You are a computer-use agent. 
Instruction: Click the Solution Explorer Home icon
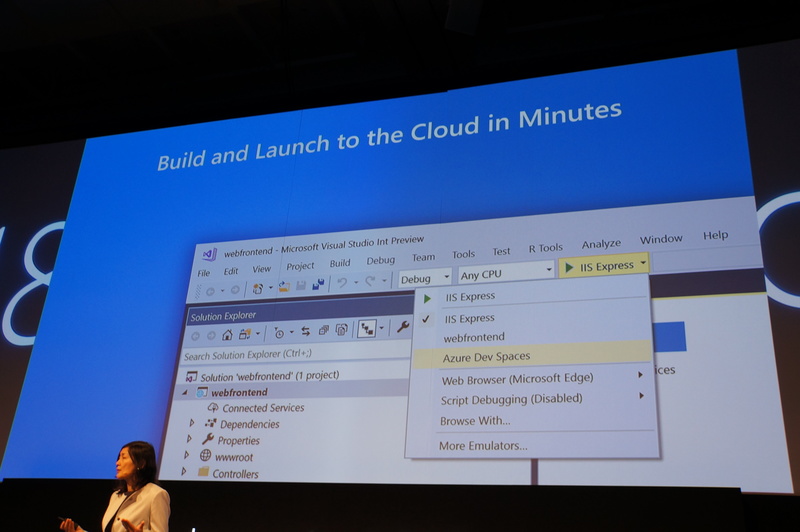click(x=228, y=335)
